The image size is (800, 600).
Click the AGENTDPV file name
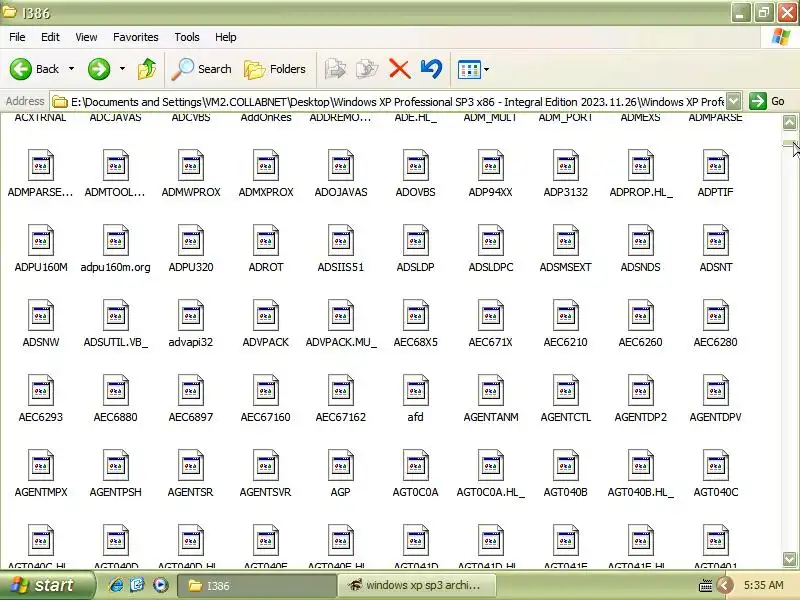pyautogui.click(x=715, y=417)
